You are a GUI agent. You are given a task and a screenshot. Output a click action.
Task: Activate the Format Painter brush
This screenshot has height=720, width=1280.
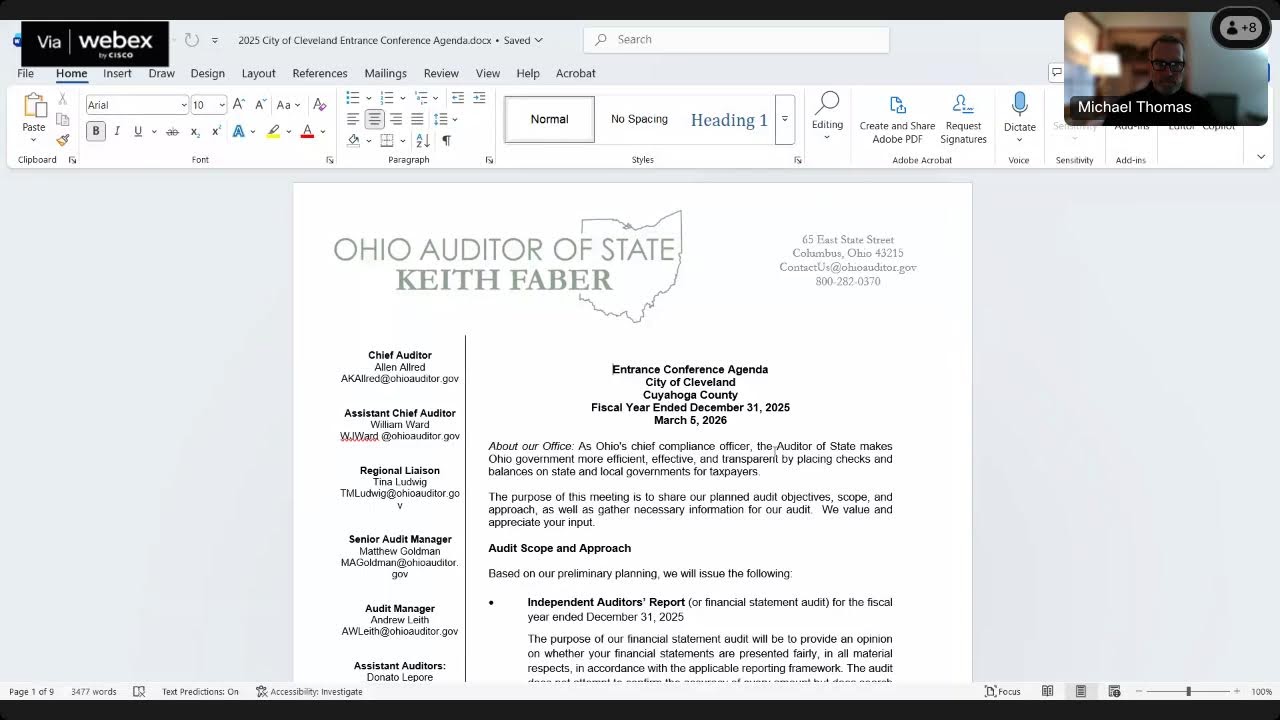62,140
